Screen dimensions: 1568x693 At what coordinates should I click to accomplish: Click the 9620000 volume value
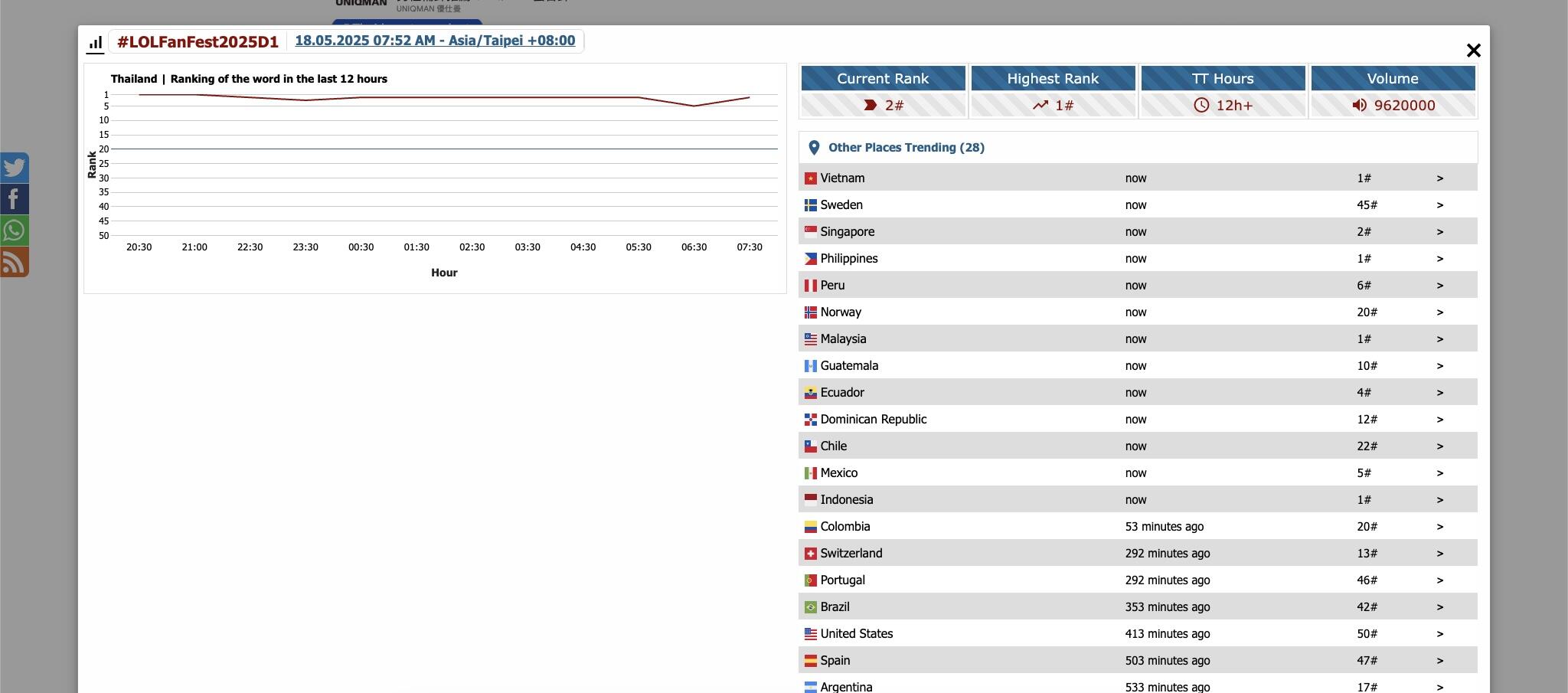[1404, 106]
